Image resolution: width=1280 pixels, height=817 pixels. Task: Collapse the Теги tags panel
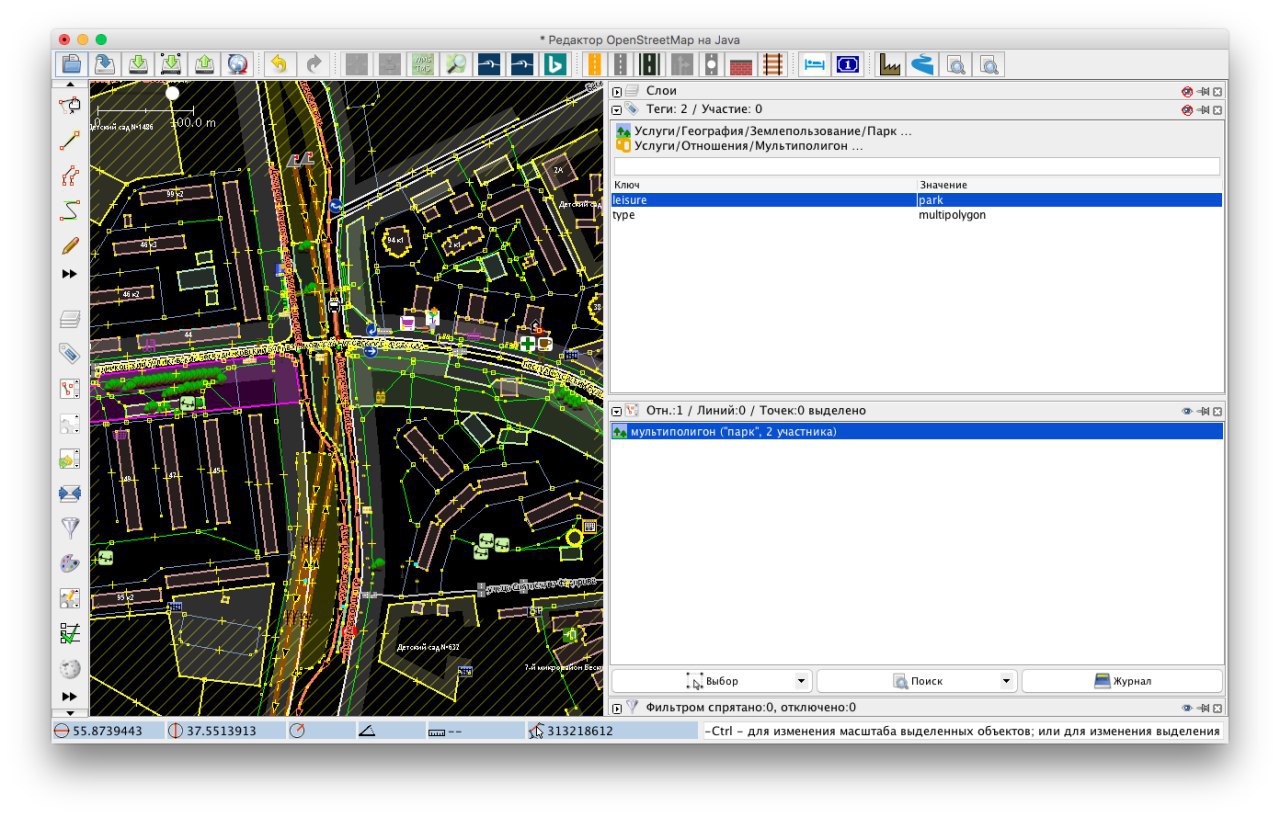tap(617, 109)
